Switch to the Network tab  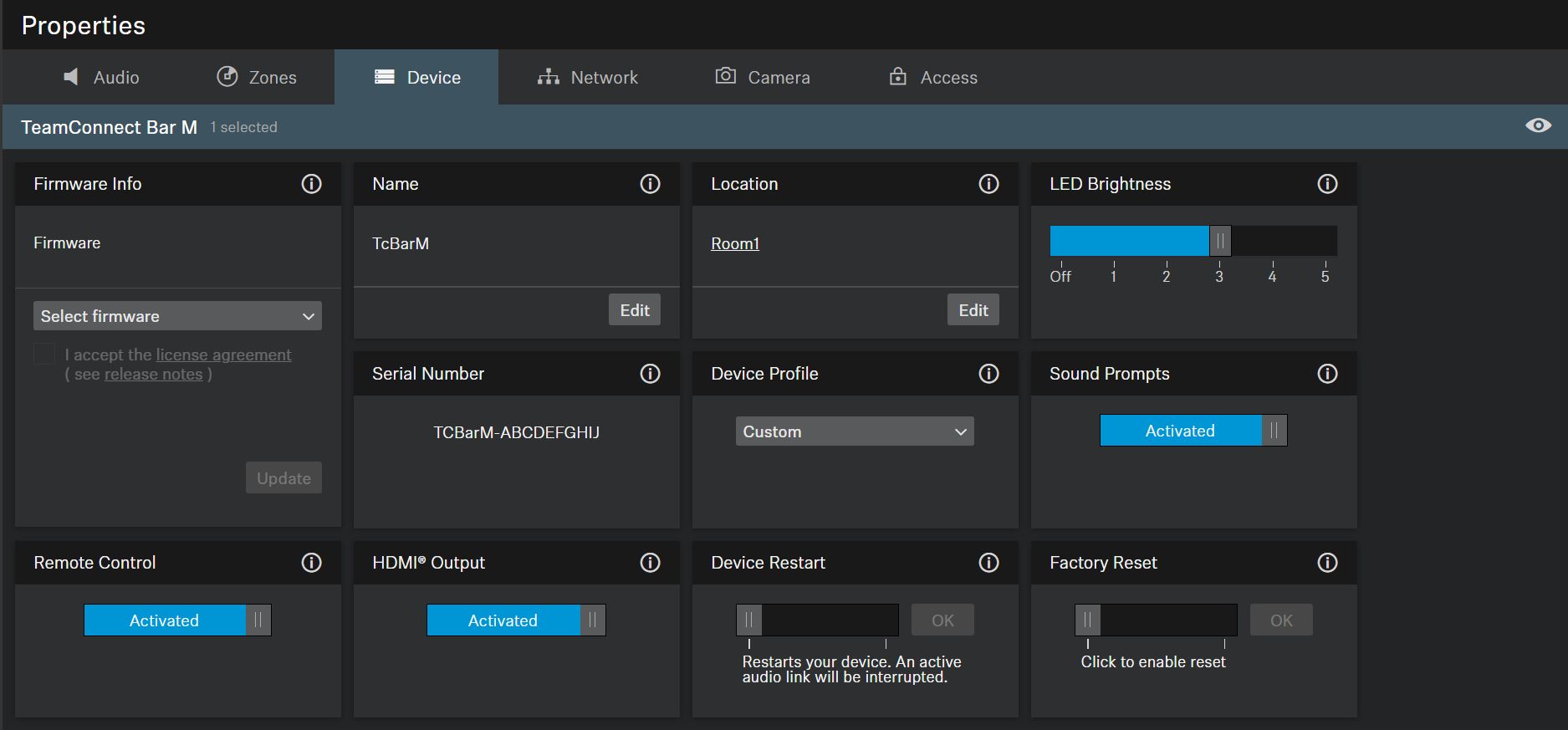pos(587,77)
